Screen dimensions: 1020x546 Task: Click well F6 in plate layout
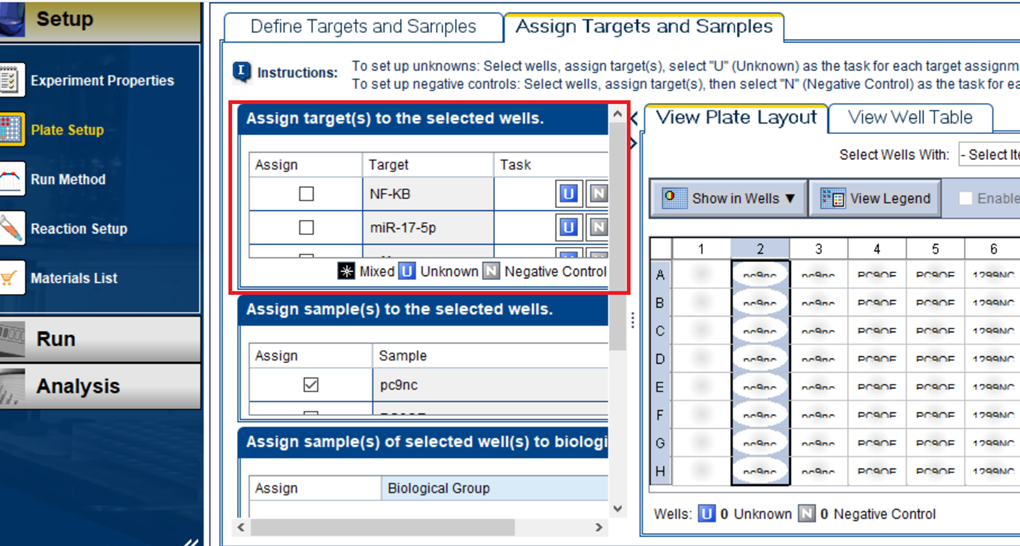pos(993,415)
